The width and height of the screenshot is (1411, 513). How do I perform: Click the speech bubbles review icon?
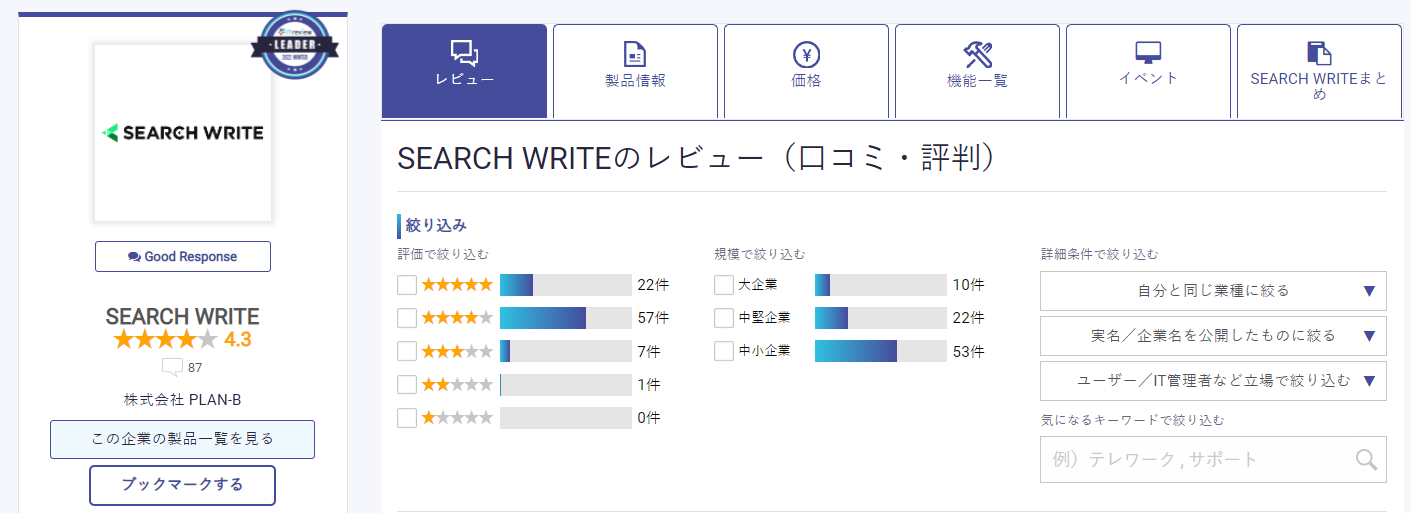[x=464, y=53]
